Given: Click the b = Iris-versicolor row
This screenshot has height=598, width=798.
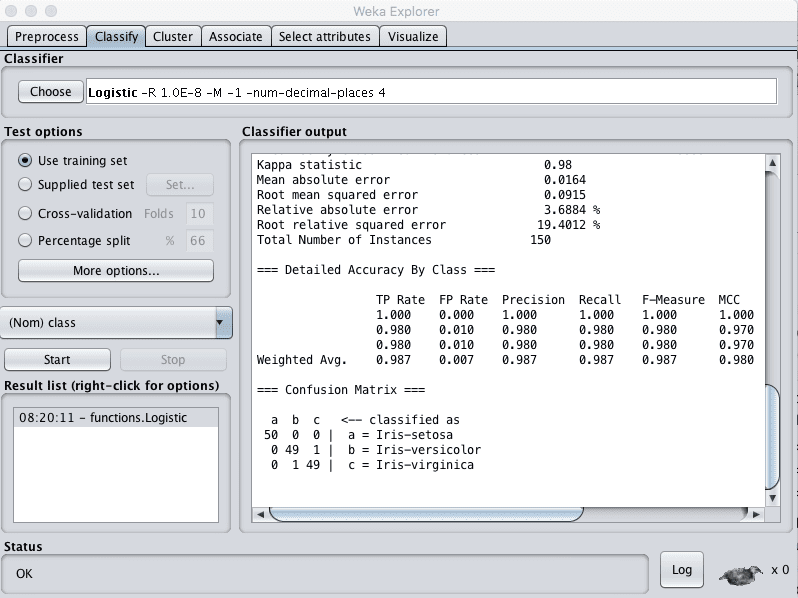Looking at the screenshot, I should pyautogui.click(x=376, y=450).
